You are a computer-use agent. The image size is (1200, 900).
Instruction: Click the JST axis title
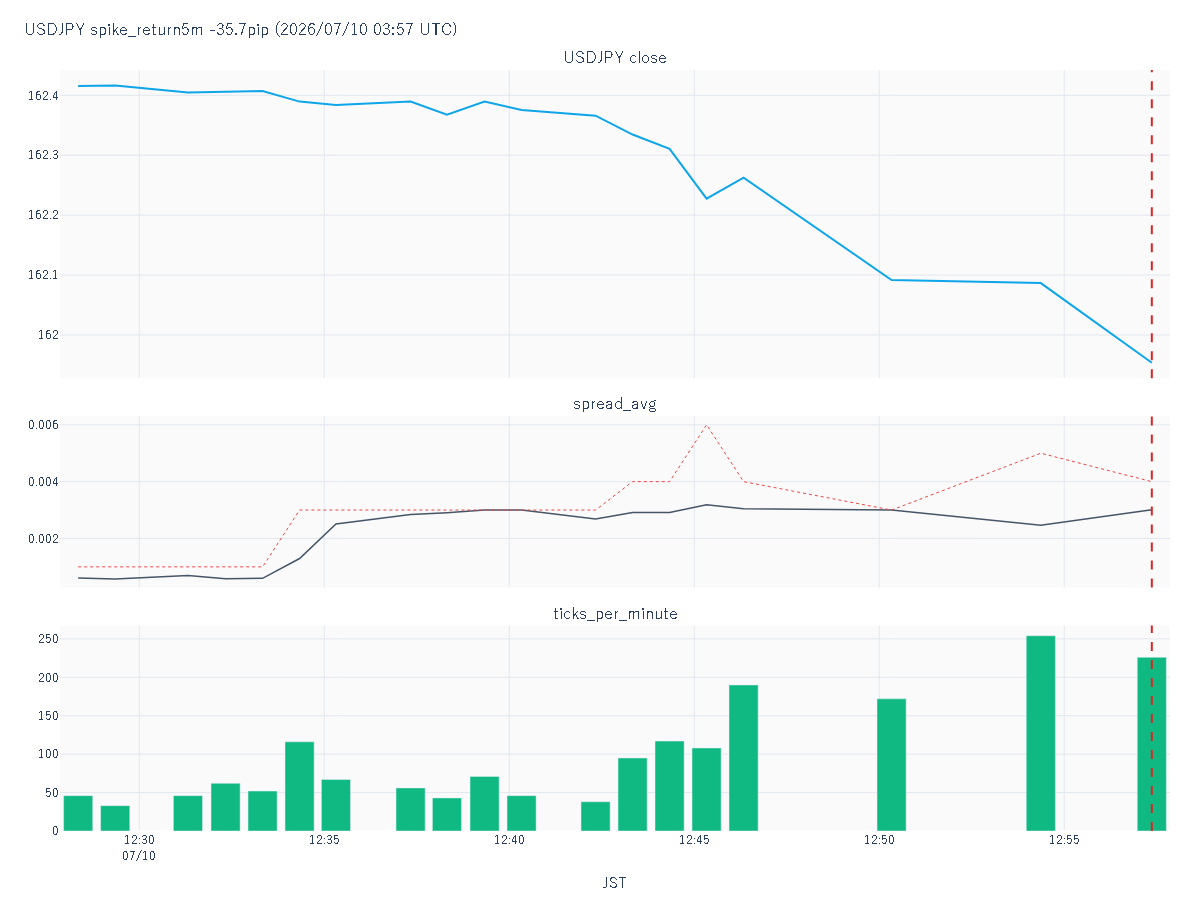coord(615,883)
